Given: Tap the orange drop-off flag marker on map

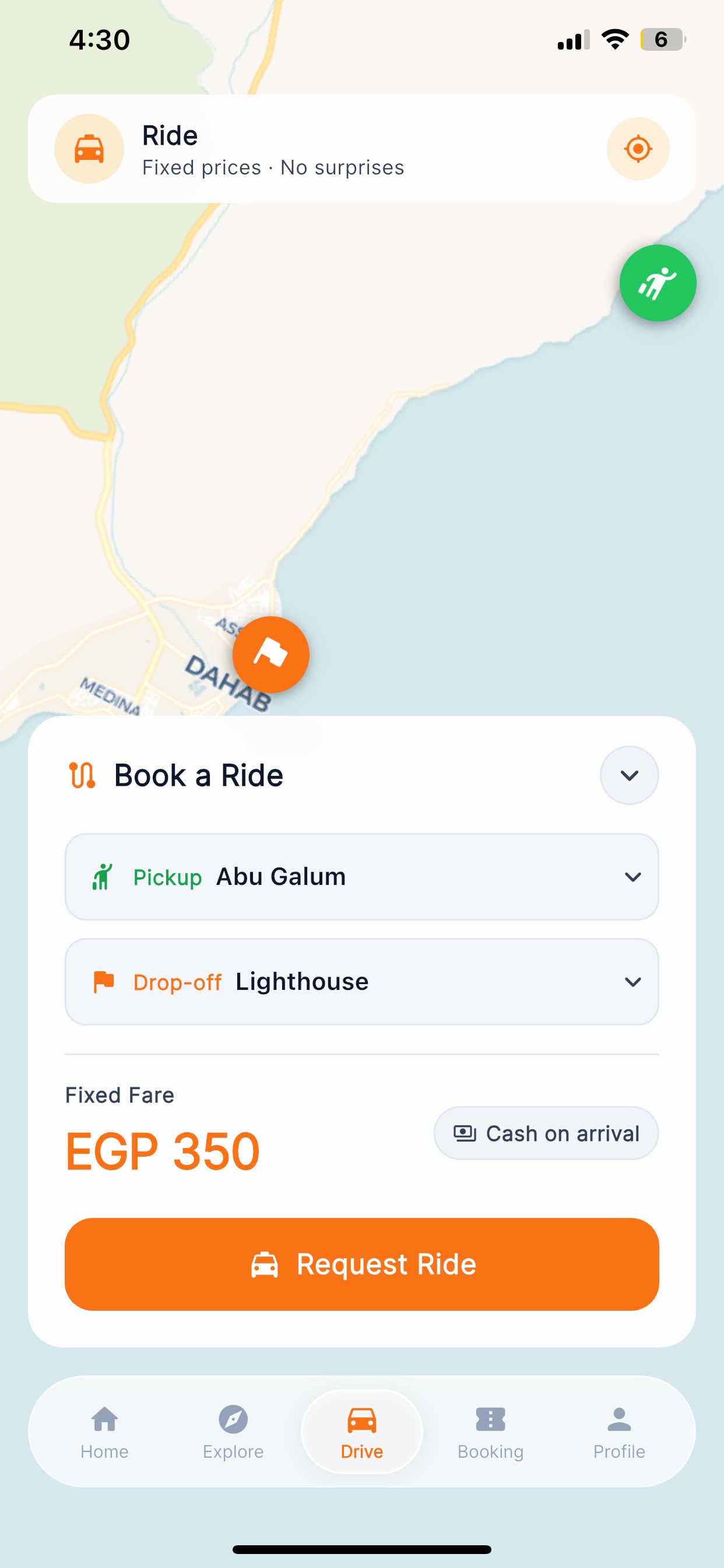Looking at the screenshot, I should pos(270,654).
